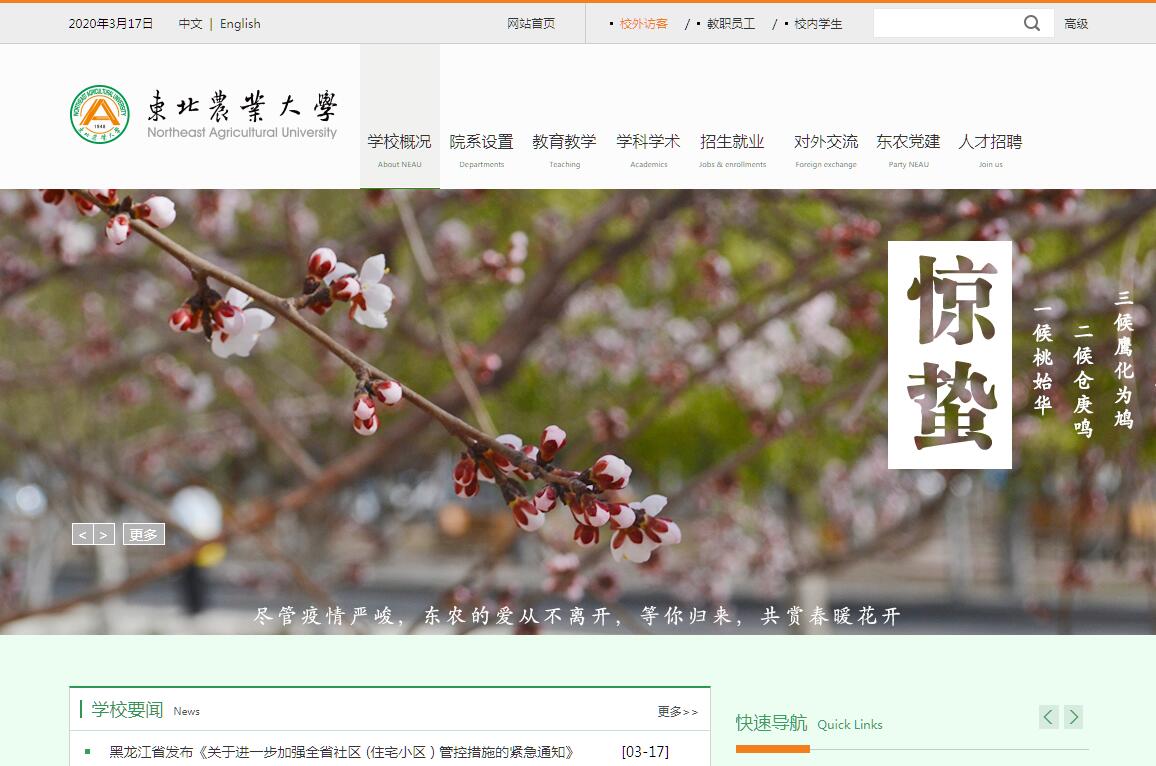Go to 对外交流 Foreign exchange
This screenshot has width=1156, height=766.
point(826,149)
